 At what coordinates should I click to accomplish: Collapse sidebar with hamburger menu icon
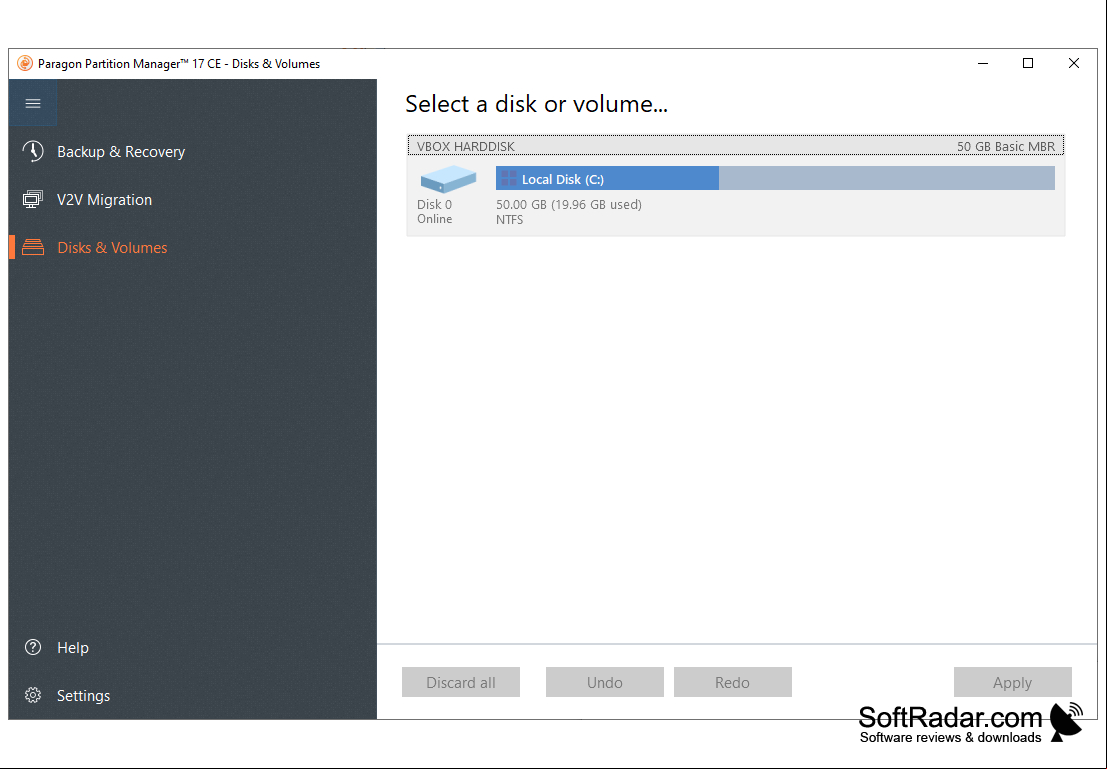33,103
